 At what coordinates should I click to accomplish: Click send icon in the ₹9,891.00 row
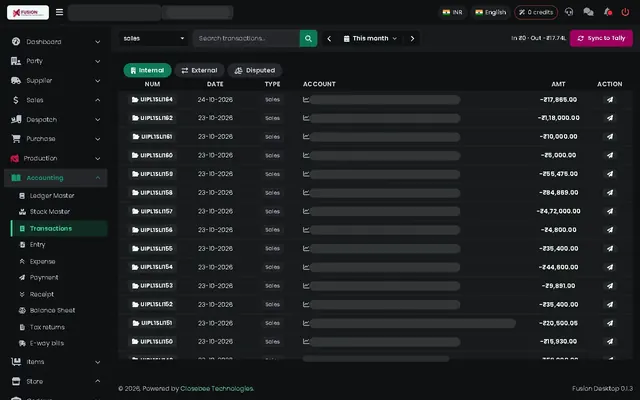pos(609,286)
